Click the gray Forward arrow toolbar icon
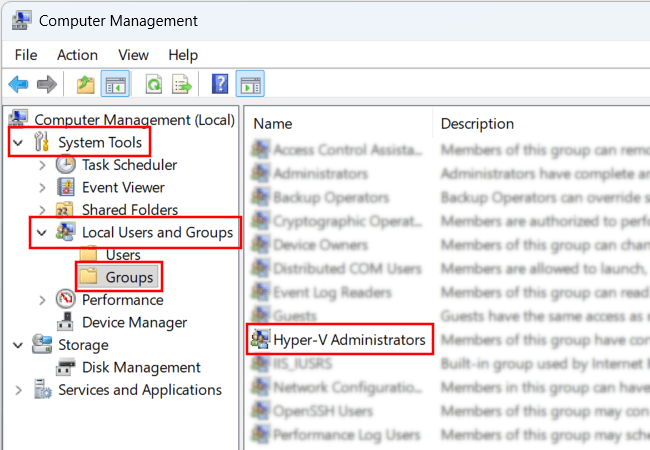 (46, 85)
